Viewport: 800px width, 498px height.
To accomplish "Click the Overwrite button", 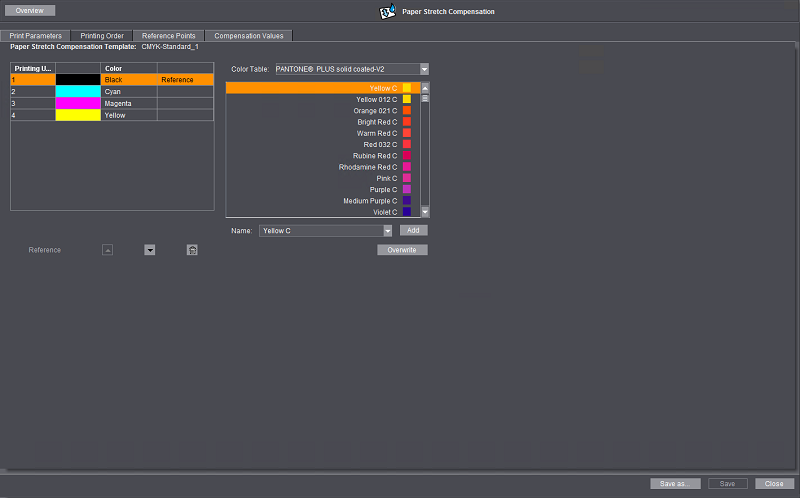I will 402,250.
